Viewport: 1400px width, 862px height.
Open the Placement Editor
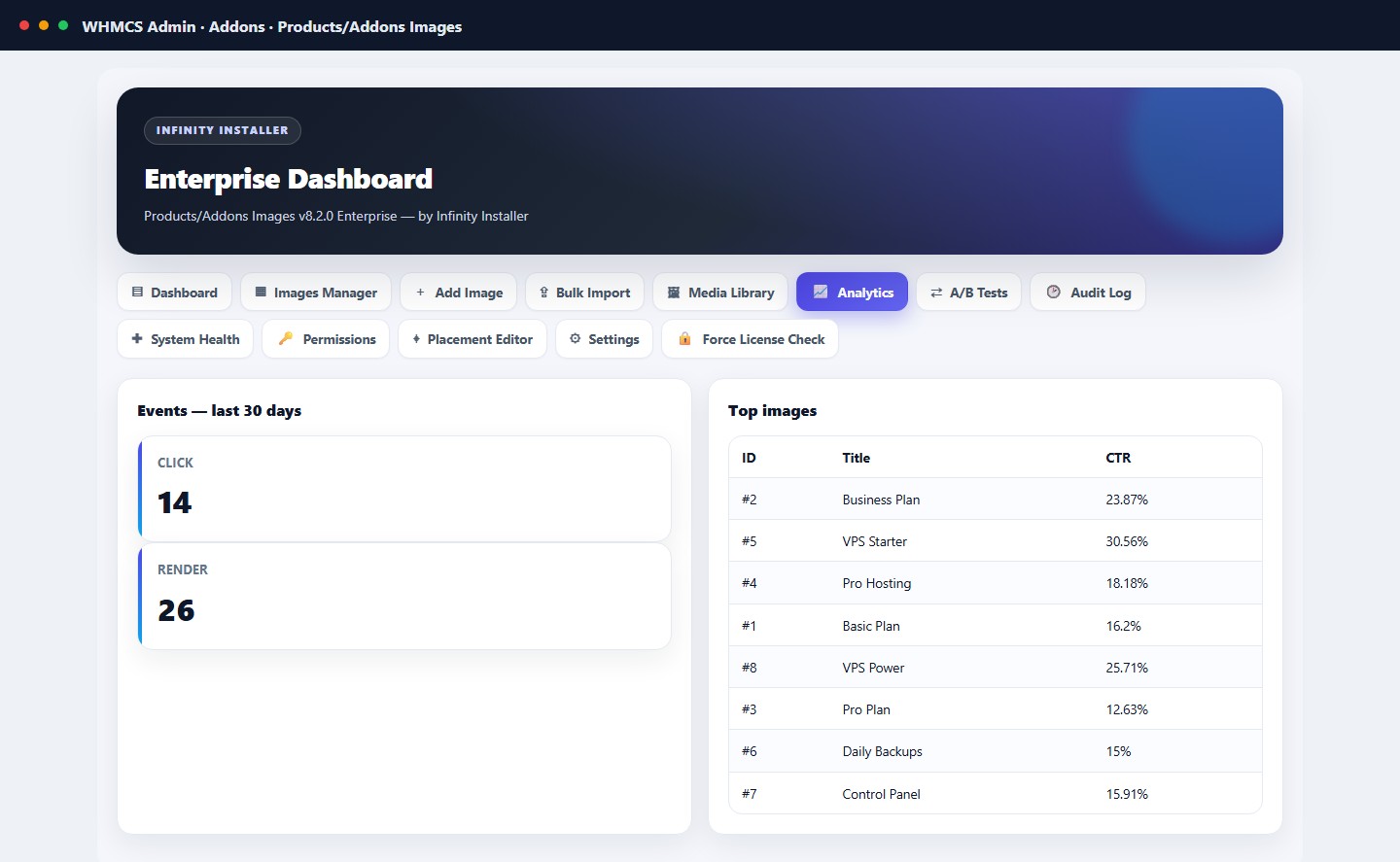pyautogui.click(x=472, y=339)
